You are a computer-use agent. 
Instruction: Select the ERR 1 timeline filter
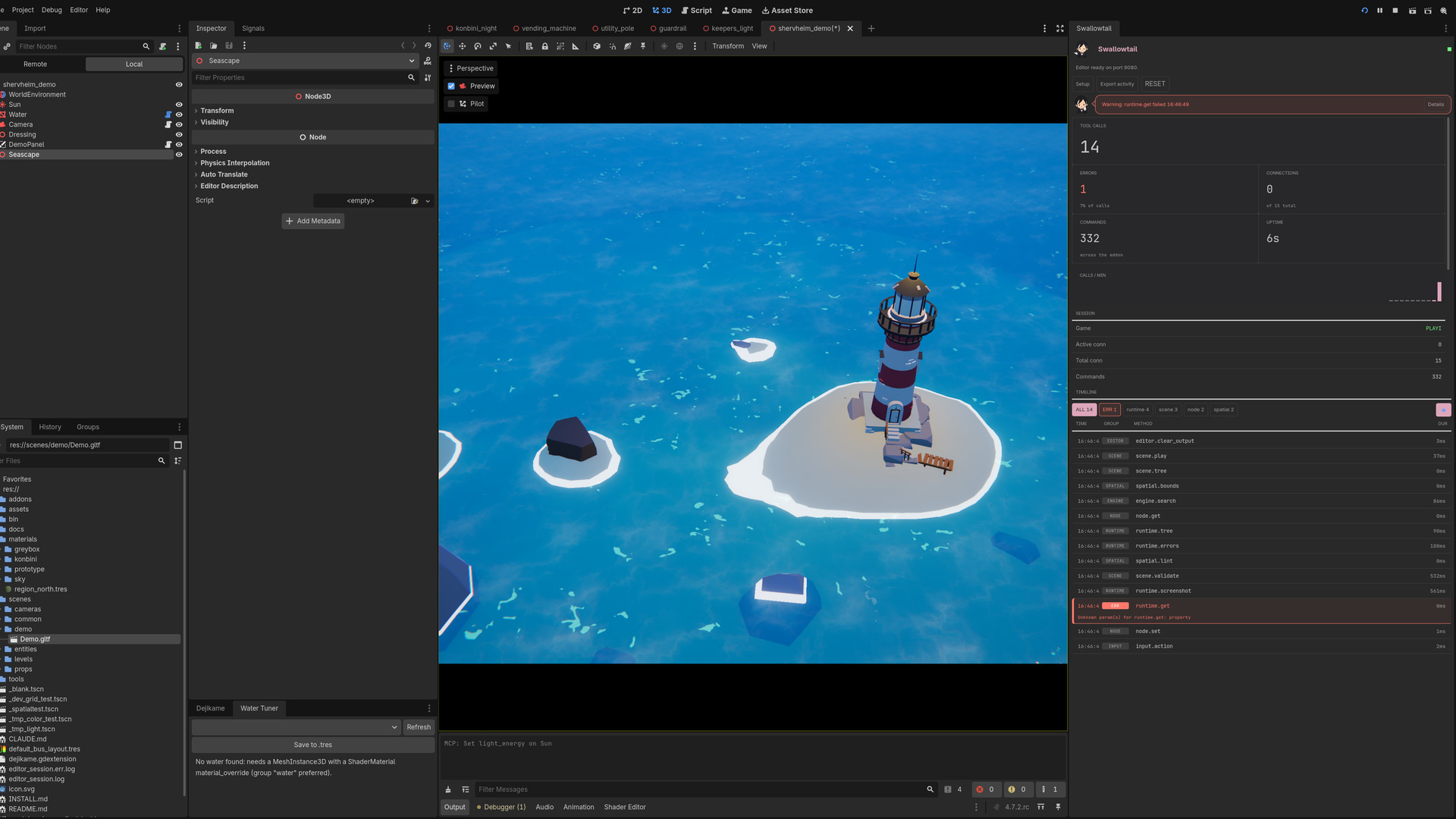(x=1109, y=409)
